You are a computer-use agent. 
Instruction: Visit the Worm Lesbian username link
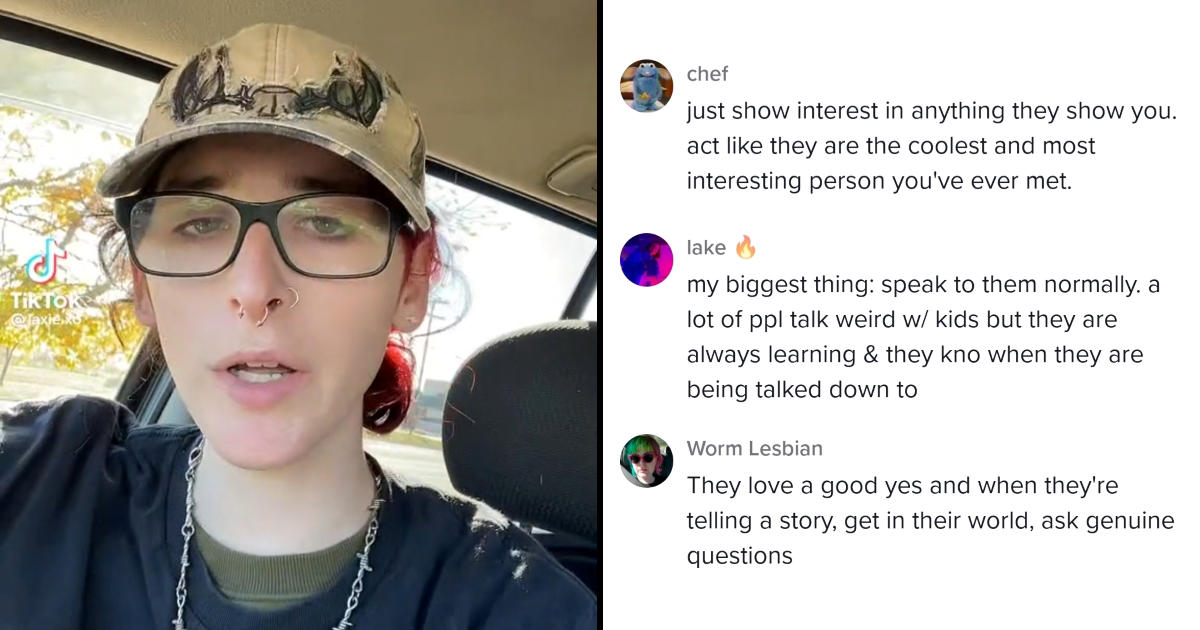point(755,448)
